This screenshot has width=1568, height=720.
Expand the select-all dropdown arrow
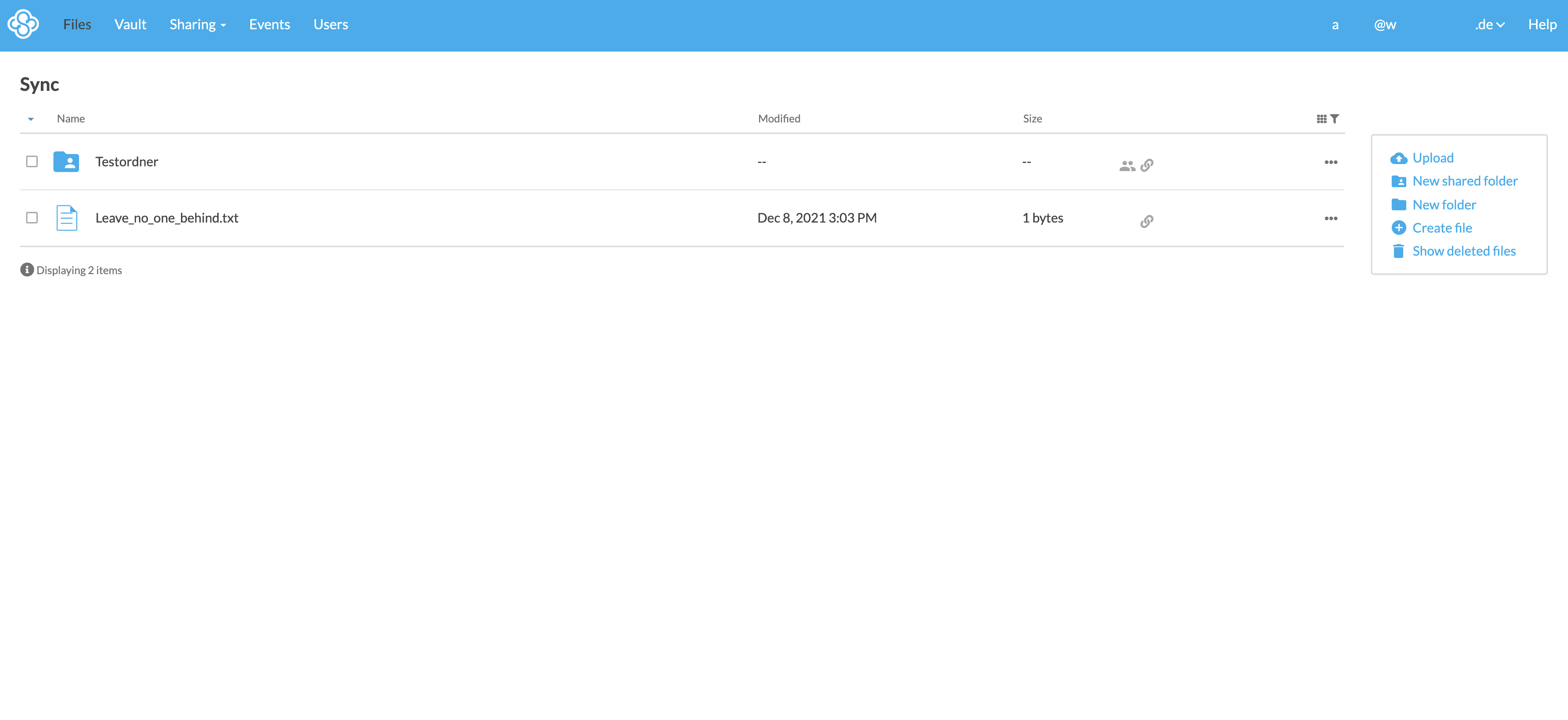30,119
